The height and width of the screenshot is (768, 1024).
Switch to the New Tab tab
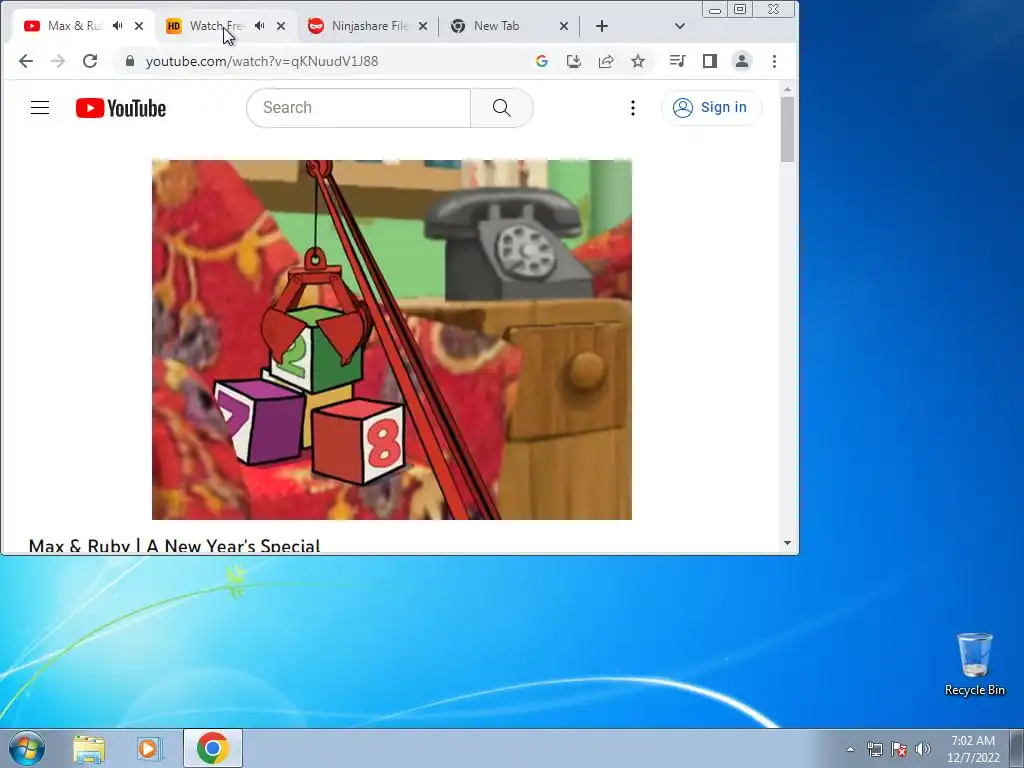click(x=496, y=26)
